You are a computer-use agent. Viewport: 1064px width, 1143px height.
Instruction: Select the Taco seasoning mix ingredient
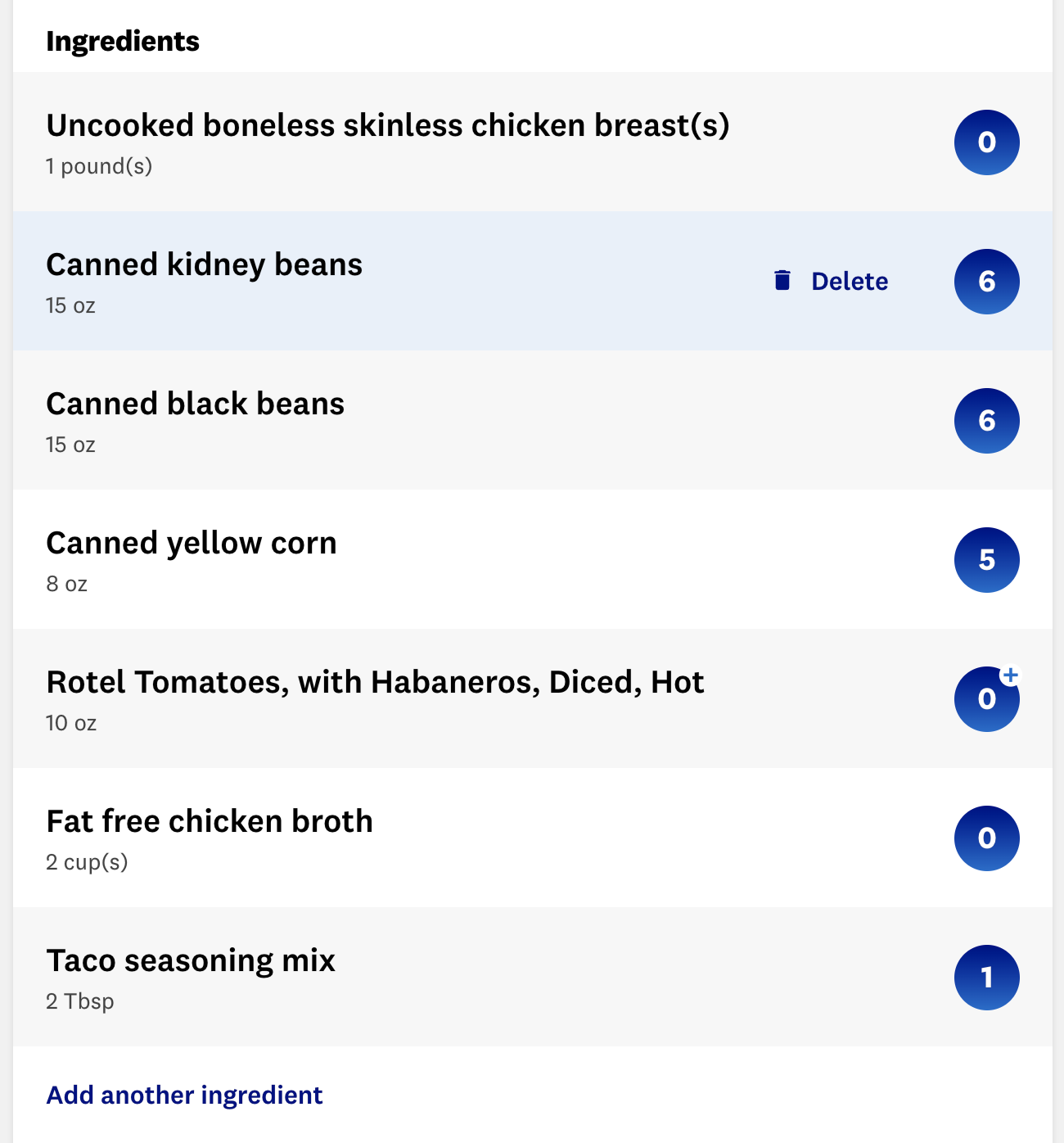(533, 977)
